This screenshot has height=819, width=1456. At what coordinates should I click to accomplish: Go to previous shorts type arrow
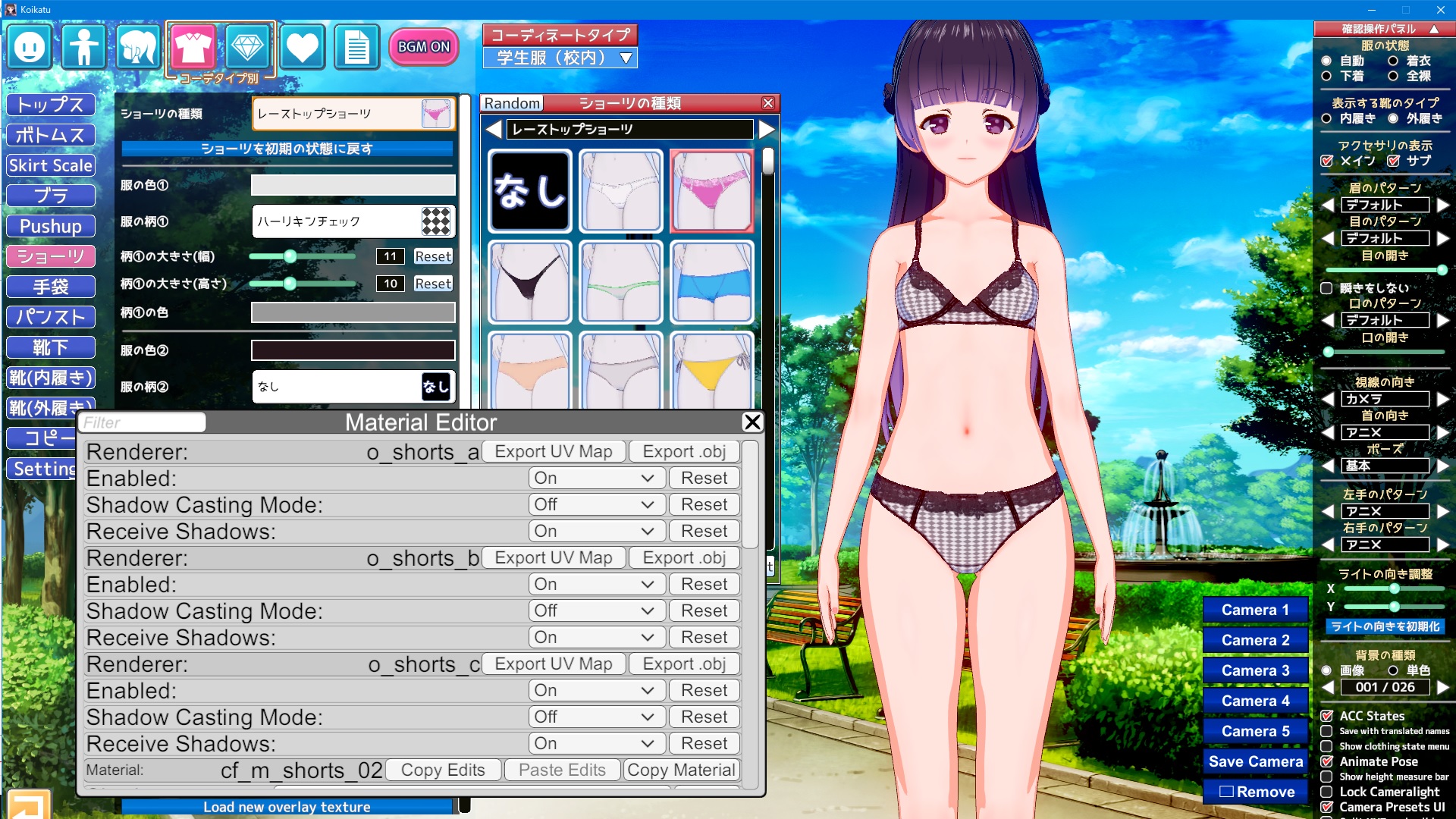494,130
